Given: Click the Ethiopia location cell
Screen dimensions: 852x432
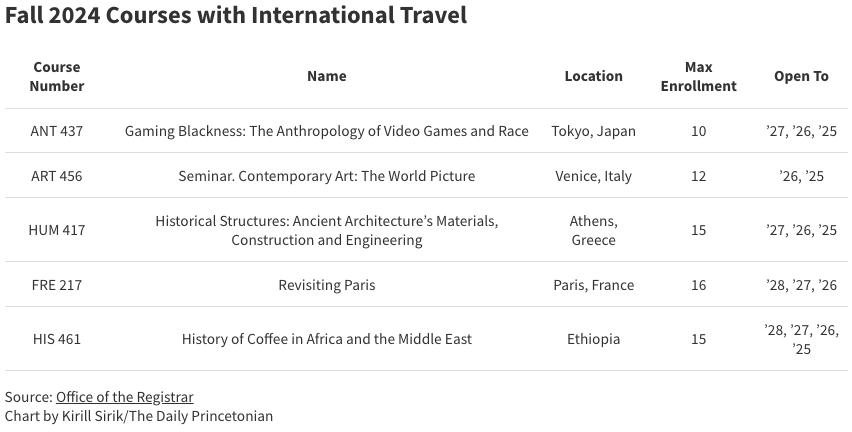Looking at the screenshot, I should [593, 339].
